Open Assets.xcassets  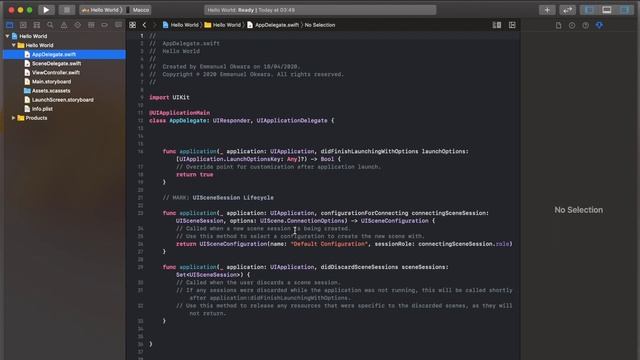click(x=47, y=91)
